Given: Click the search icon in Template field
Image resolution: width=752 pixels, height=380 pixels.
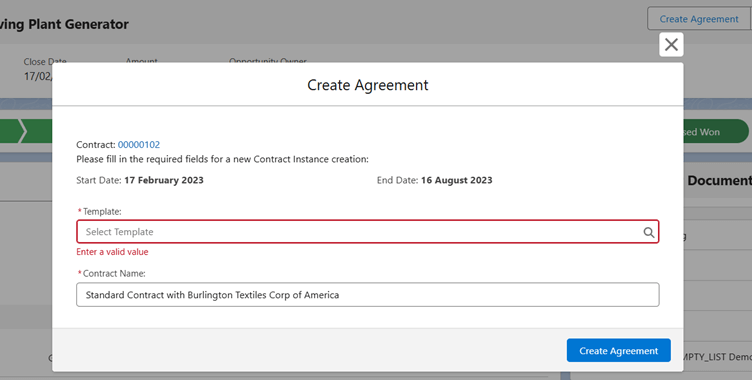Looking at the screenshot, I should 648,232.
